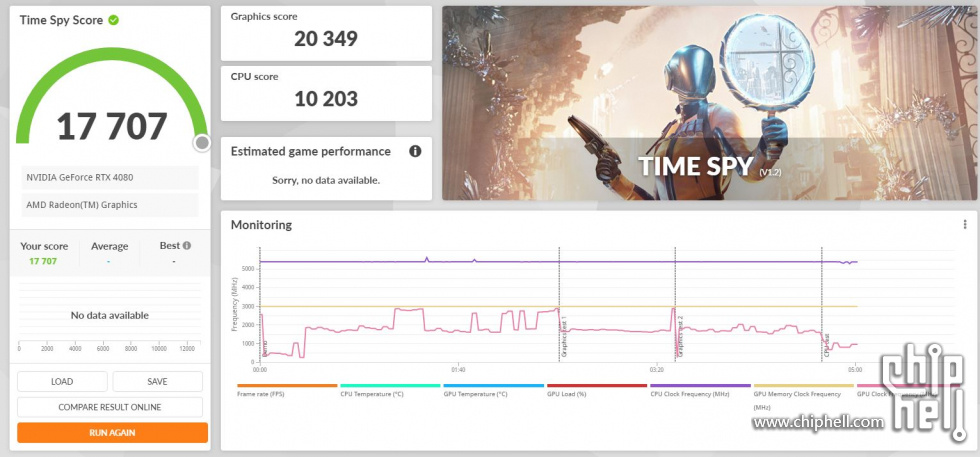
Task: Open the Monitoring panel three-dot menu
Action: [x=965, y=224]
